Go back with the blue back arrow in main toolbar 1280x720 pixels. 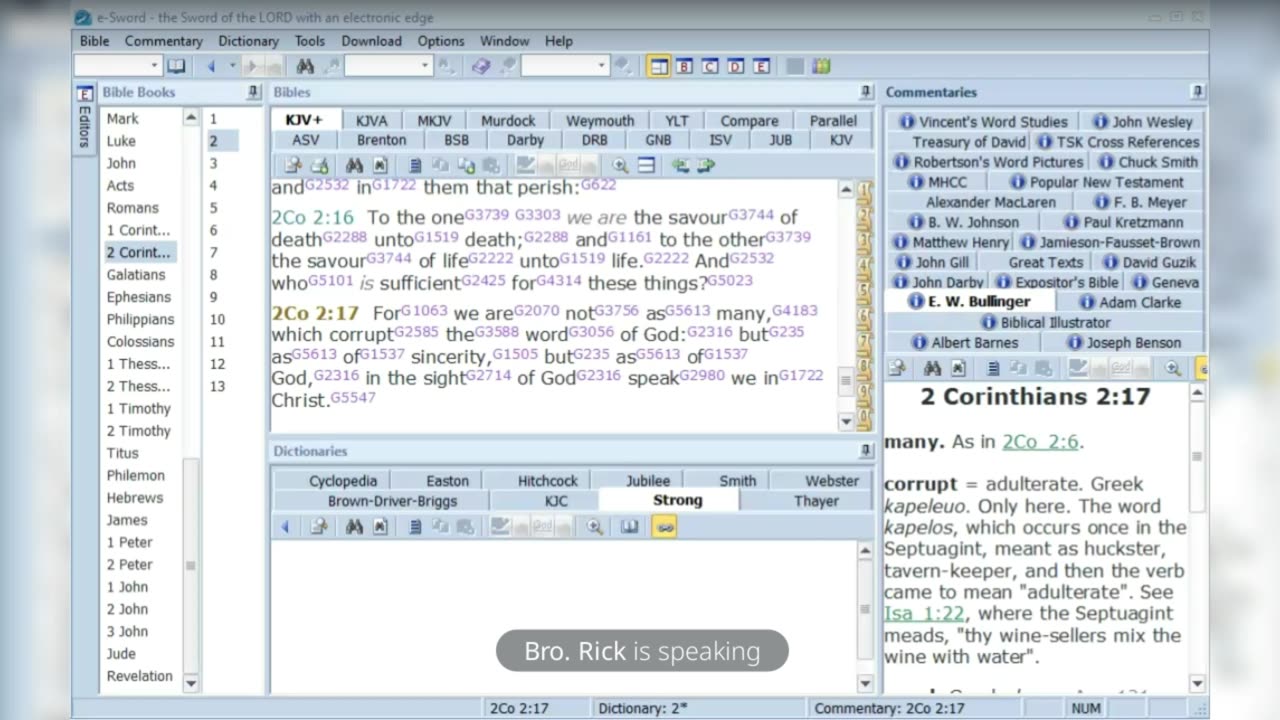(211, 66)
